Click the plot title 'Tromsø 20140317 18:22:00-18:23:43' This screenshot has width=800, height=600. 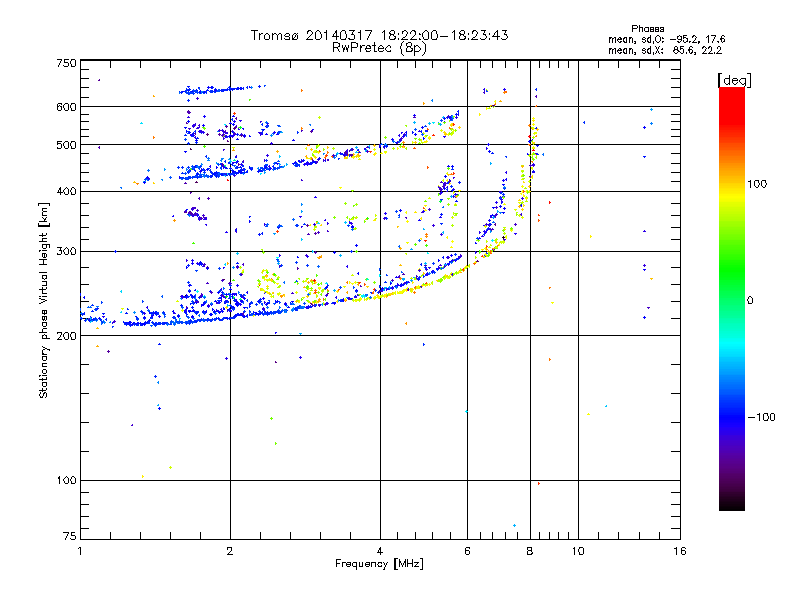point(379,35)
